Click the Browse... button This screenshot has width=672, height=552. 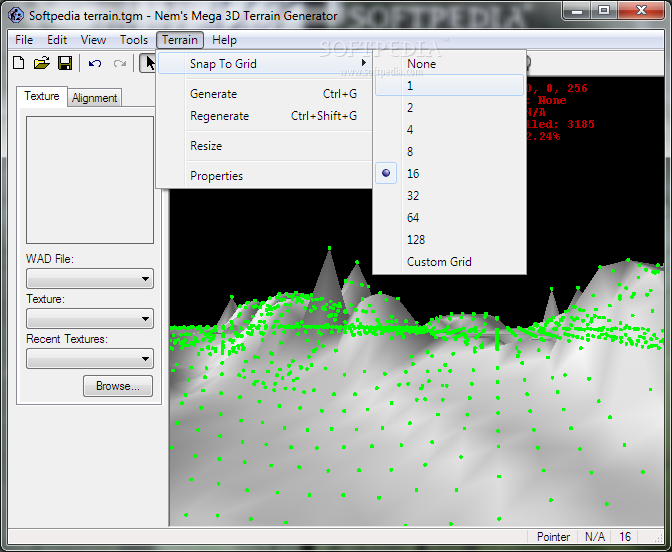tap(118, 386)
